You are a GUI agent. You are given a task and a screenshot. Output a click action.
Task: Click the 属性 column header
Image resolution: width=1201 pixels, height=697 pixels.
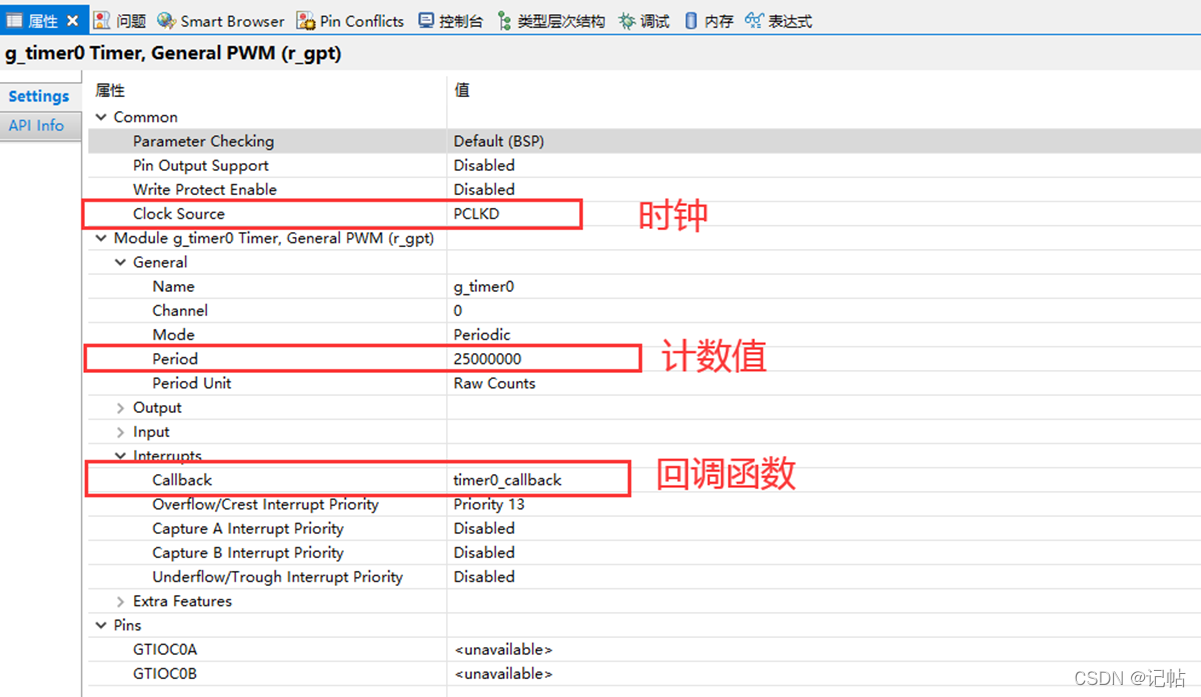110,91
